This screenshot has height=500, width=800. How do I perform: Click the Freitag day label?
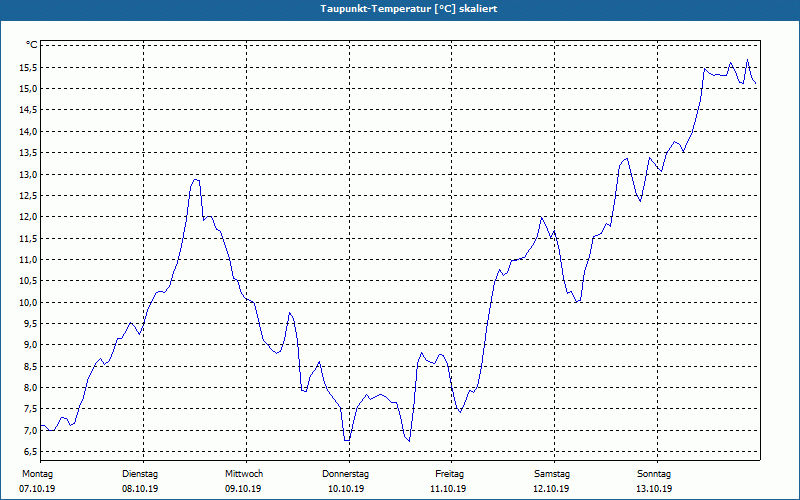[x=449, y=474]
